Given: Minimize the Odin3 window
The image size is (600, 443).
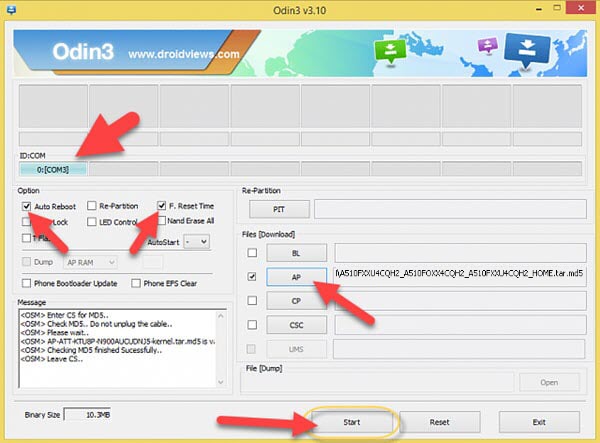Looking at the screenshot, I should pyautogui.click(x=539, y=8).
